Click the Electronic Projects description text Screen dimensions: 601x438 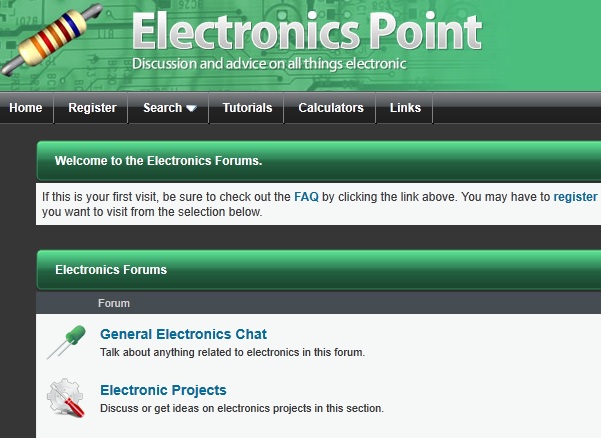[x=241, y=408]
